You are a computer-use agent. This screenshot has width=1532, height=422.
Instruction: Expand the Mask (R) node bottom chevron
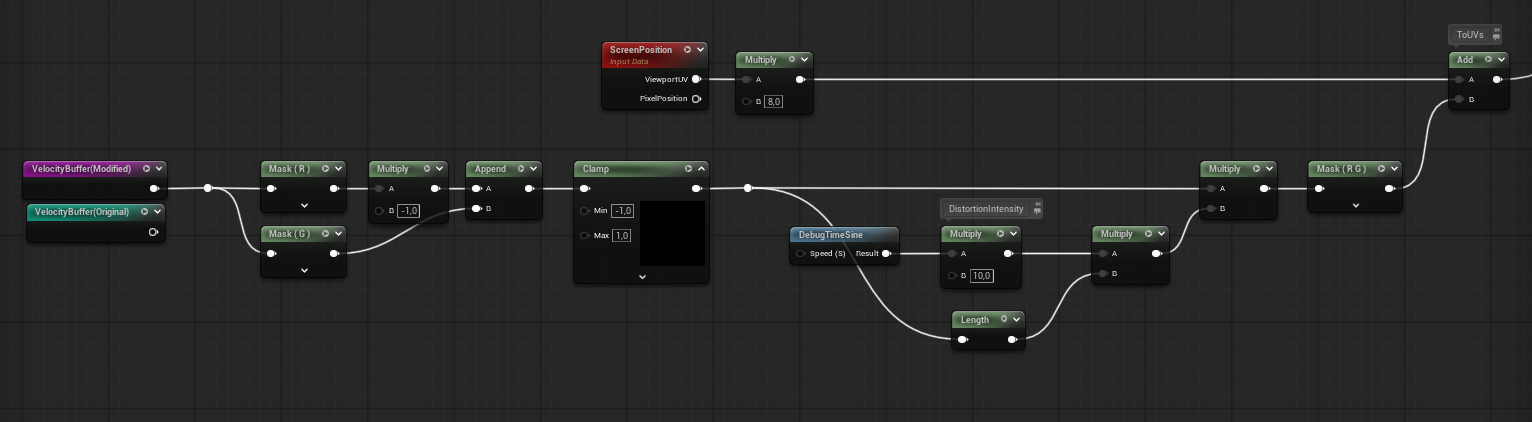304,205
